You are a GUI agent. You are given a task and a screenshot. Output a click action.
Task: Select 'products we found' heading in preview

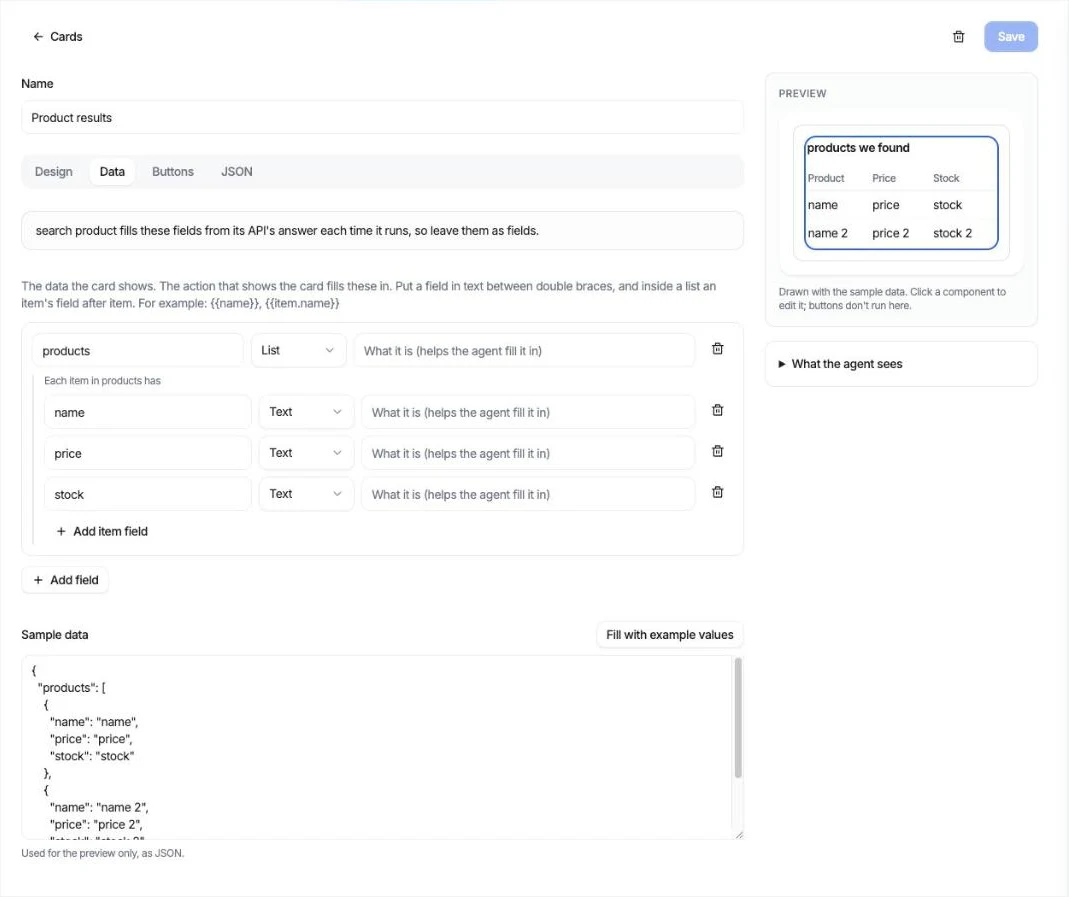858,148
